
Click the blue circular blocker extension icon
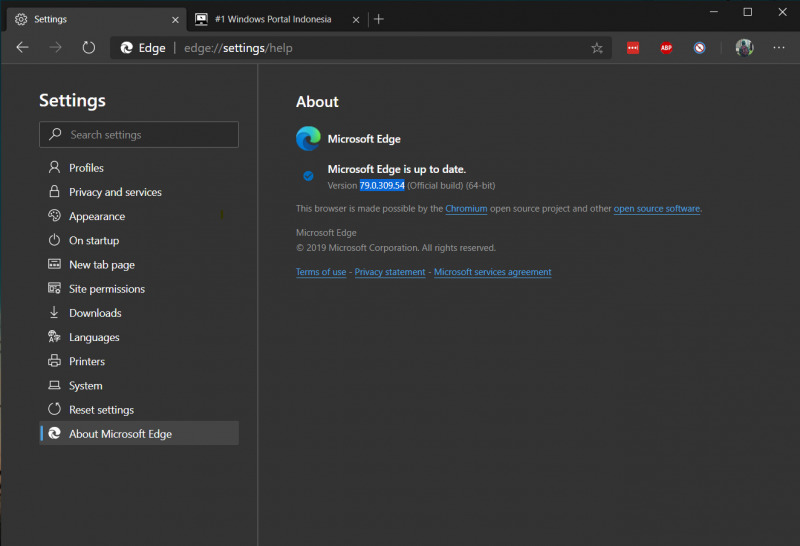pos(699,48)
